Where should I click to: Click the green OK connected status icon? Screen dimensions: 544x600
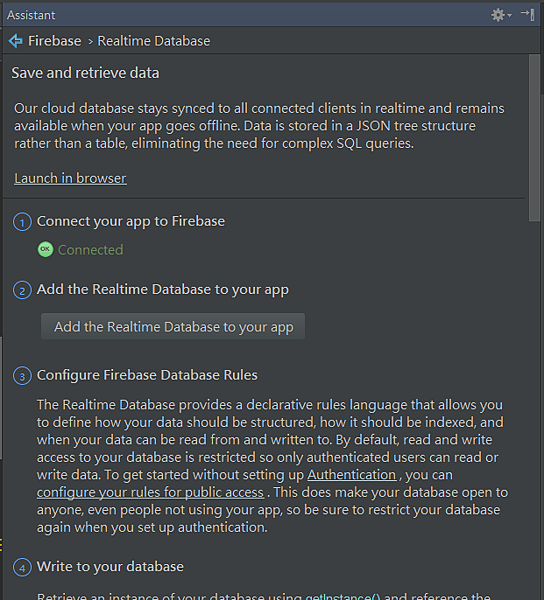pos(46,249)
